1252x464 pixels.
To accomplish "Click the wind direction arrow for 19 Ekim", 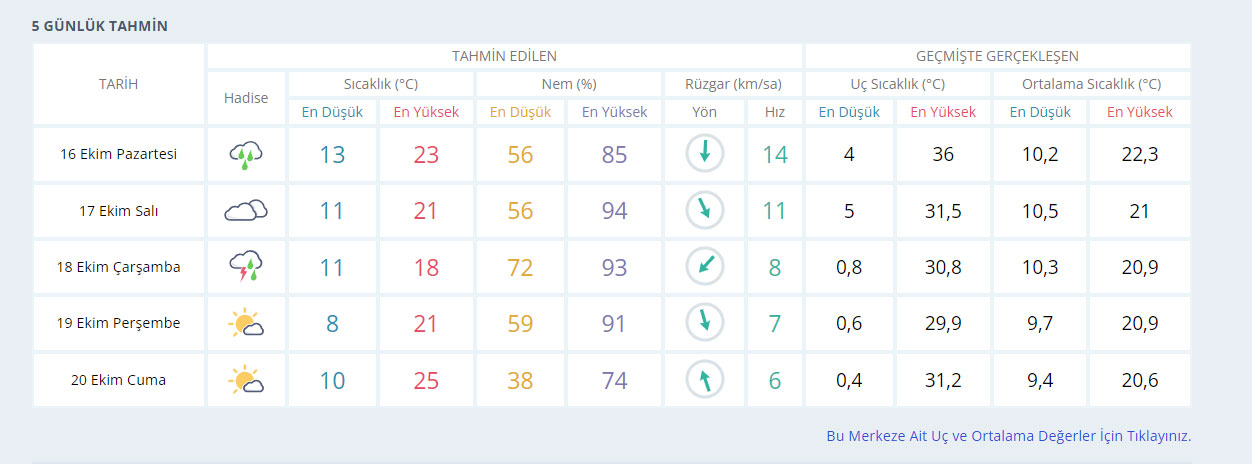I will [704, 323].
